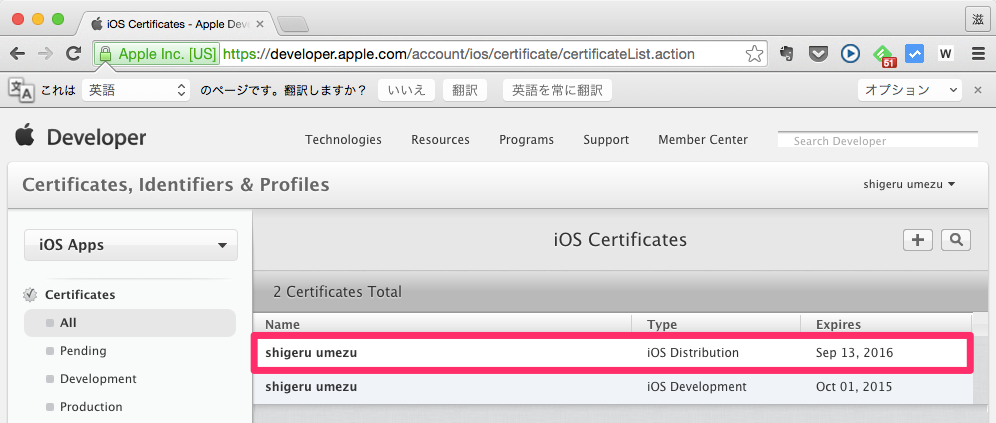The width and height of the screenshot is (996, 423).
Task: Bookmark this page with the star icon
Action: click(x=754, y=54)
